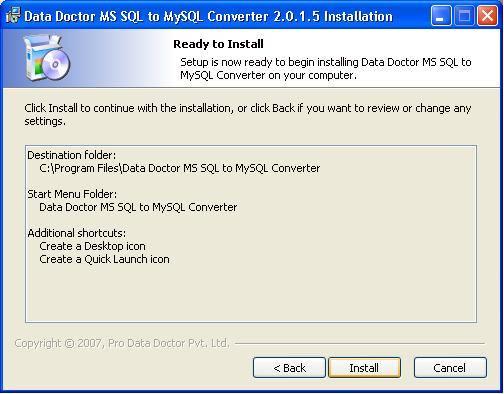This screenshot has width=504, height=394.
Task: Click the 'Start Menu Folder:' label
Action: pos(72,194)
